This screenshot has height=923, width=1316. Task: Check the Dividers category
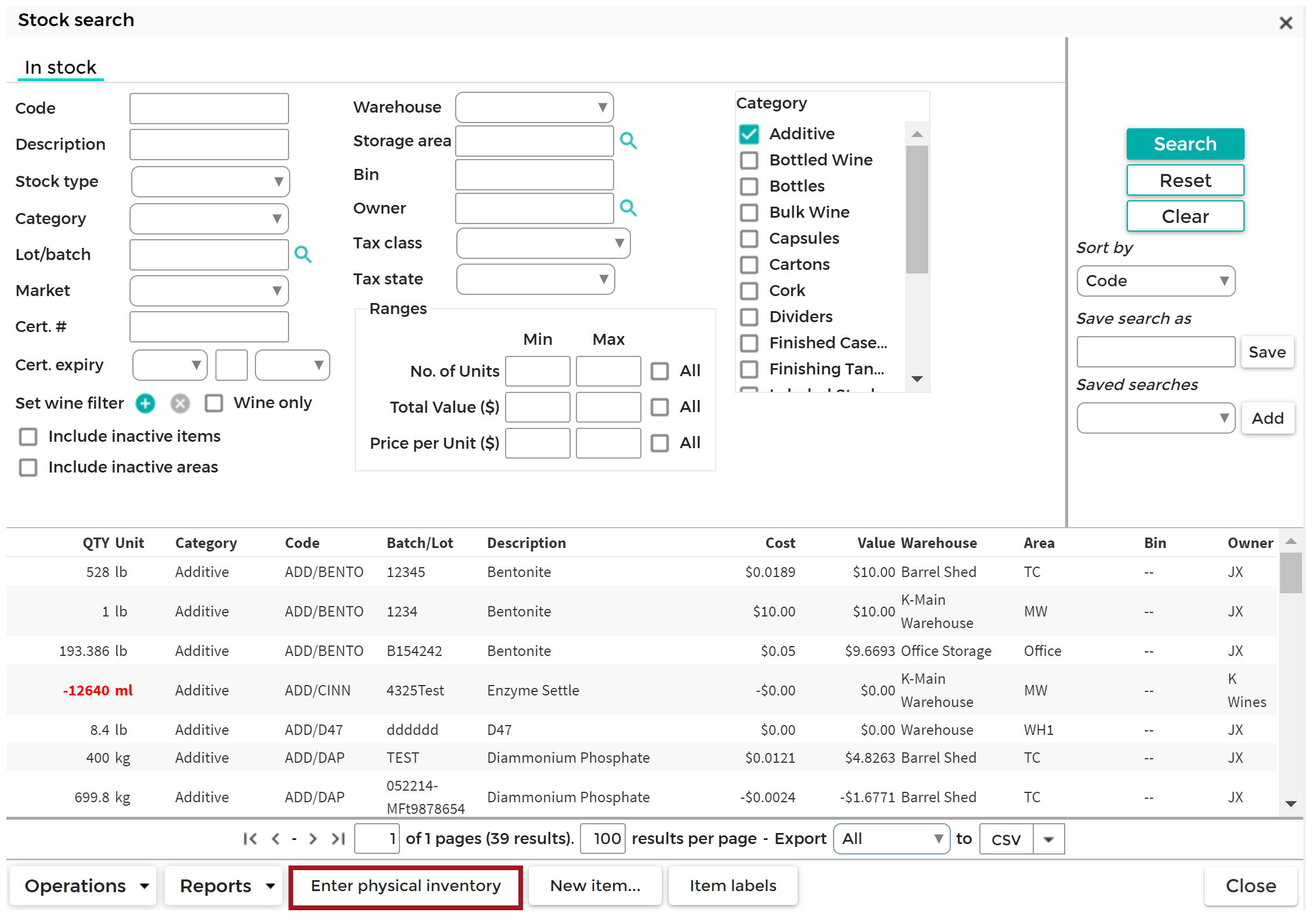tap(749, 317)
